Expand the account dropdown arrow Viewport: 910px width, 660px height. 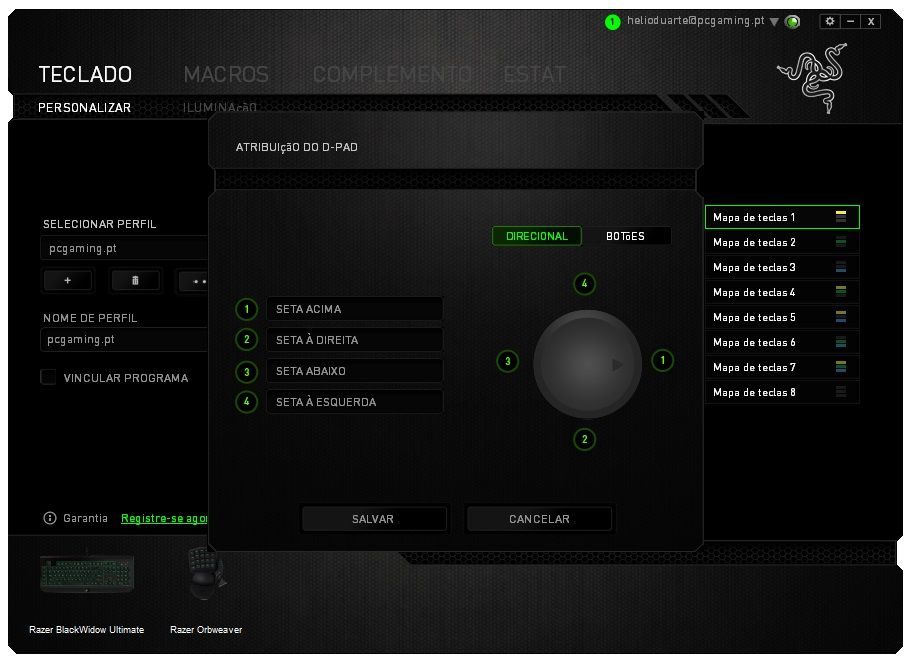pos(774,21)
